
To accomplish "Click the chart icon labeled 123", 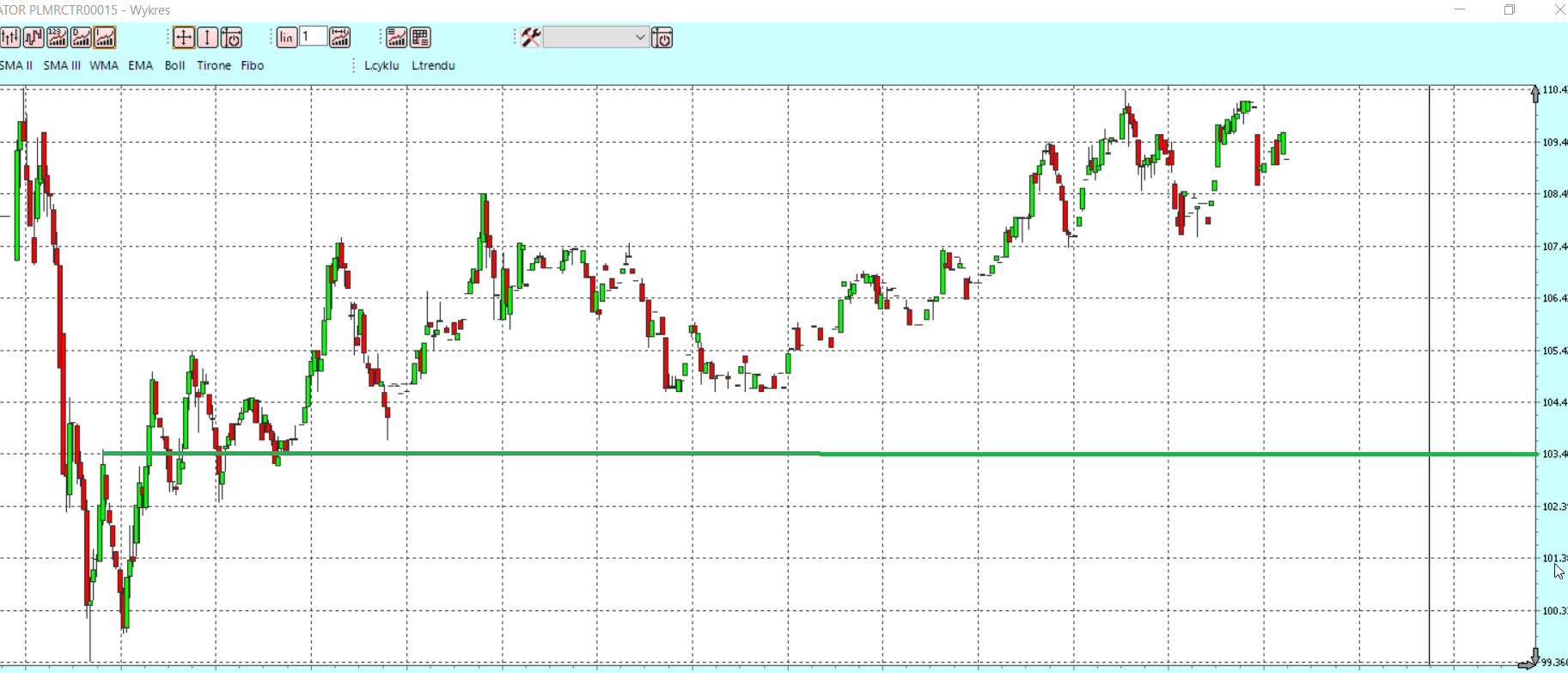I will point(58,37).
